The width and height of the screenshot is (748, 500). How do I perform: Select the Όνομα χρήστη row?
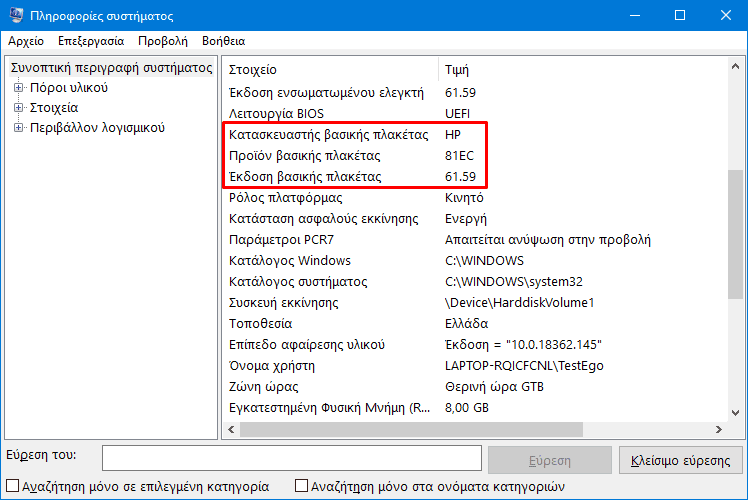[475, 365]
